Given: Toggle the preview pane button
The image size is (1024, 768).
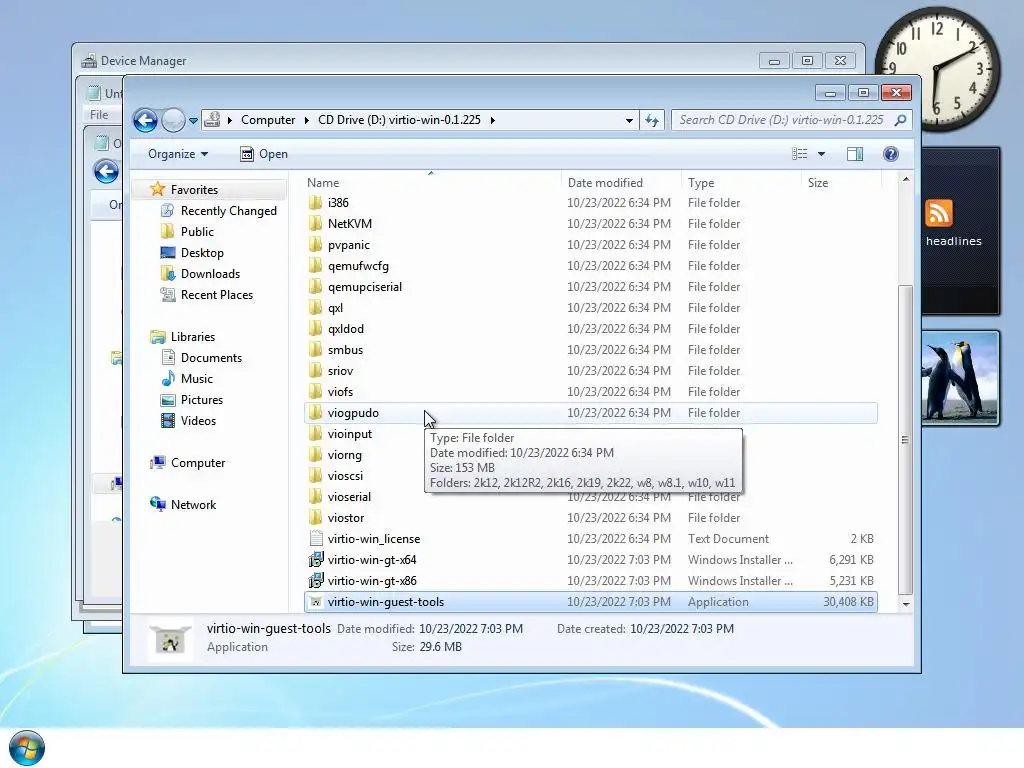Looking at the screenshot, I should coord(854,154).
